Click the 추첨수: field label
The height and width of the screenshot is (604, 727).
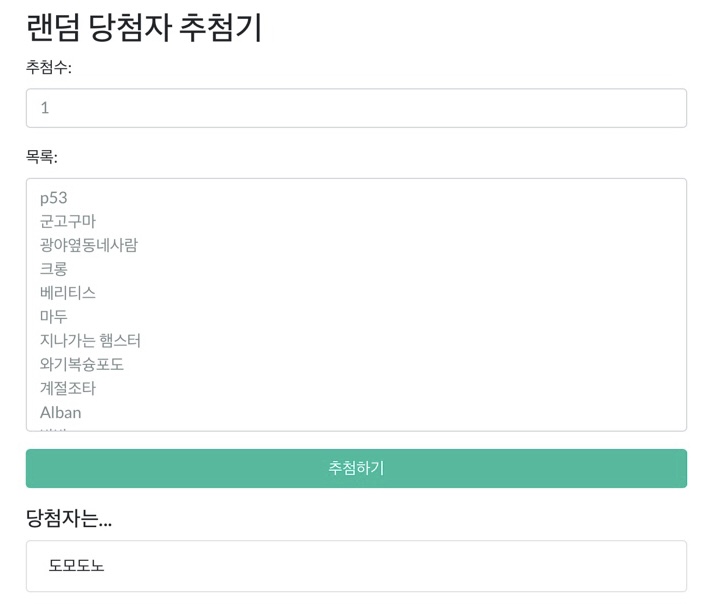(49, 67)
